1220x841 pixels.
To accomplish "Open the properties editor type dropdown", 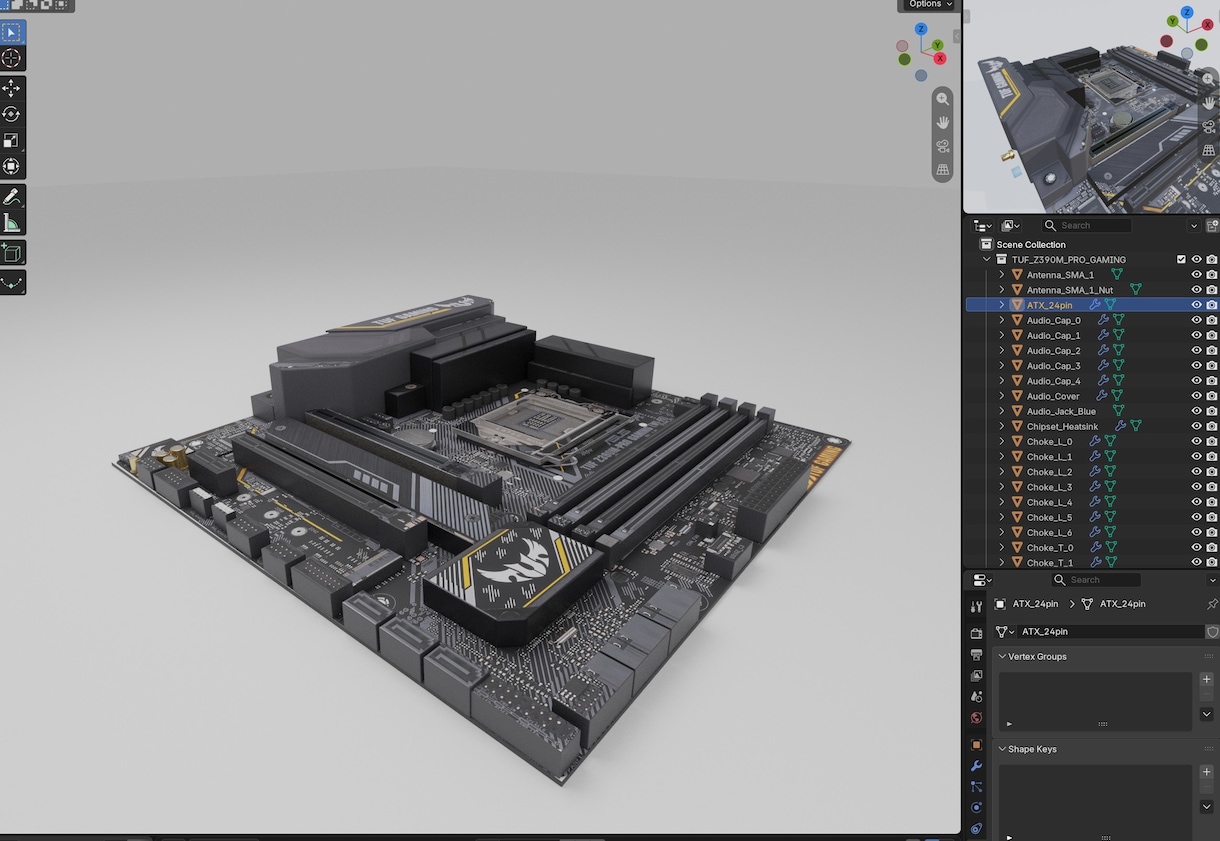I will [x=981, y=580].
